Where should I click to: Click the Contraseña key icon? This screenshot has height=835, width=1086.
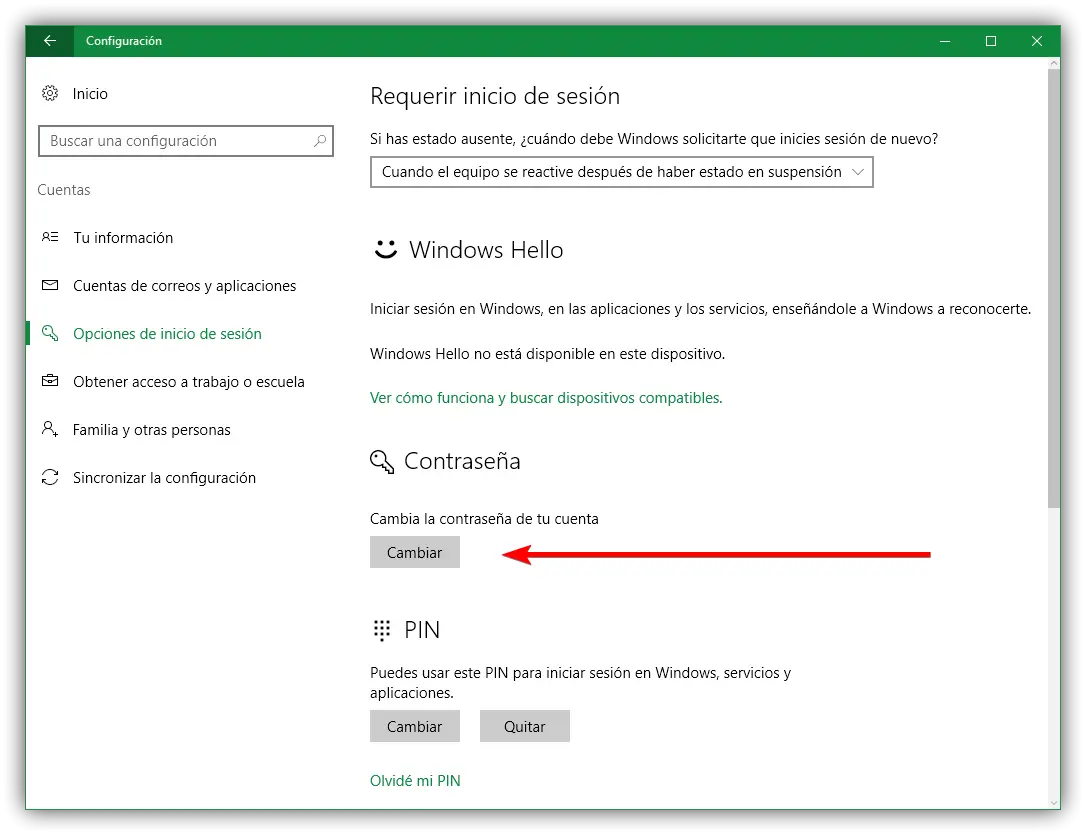(382, 461)
